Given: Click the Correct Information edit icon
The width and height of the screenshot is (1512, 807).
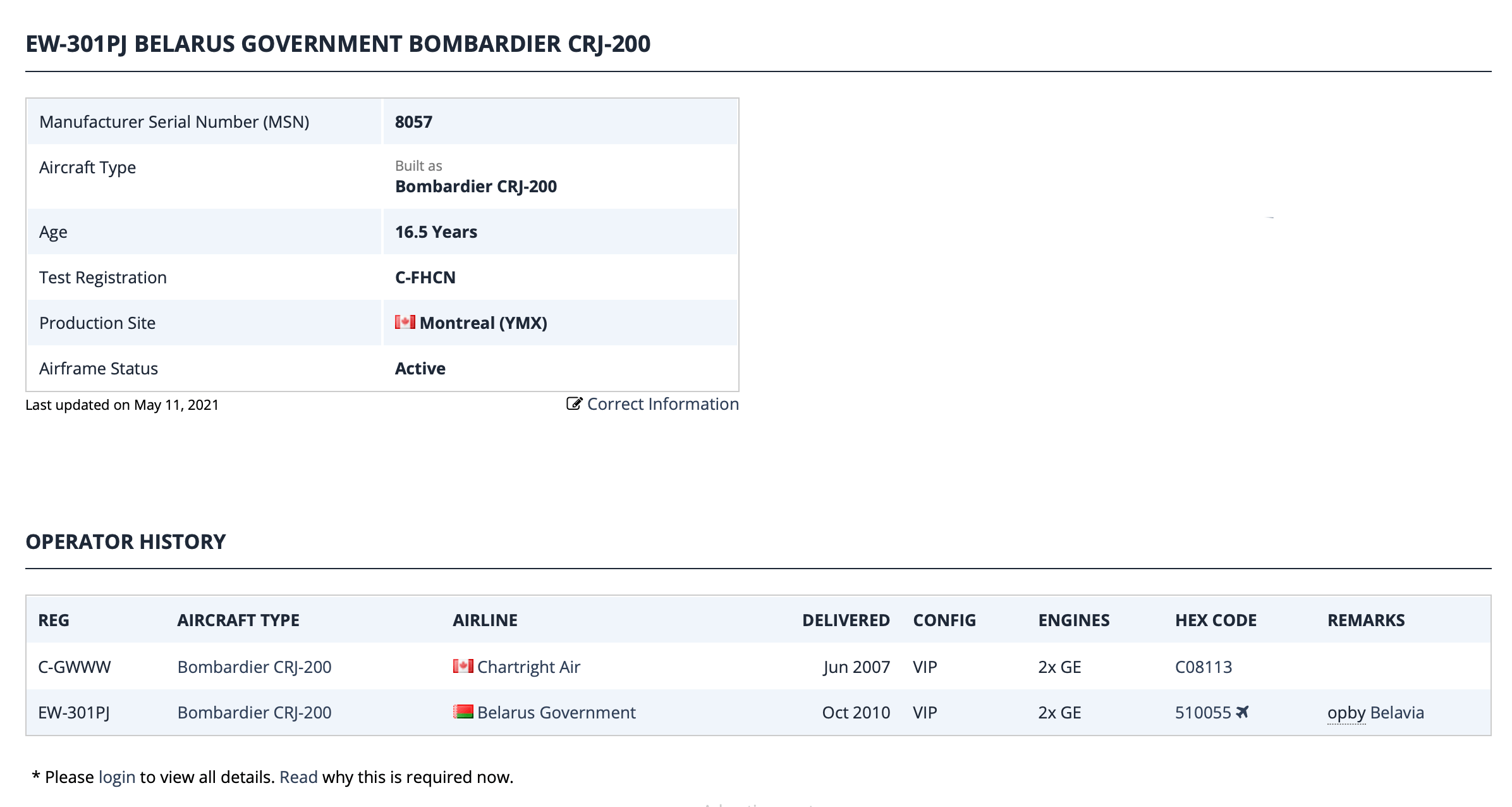Looking at the screenshot, I should click(574, 403).
